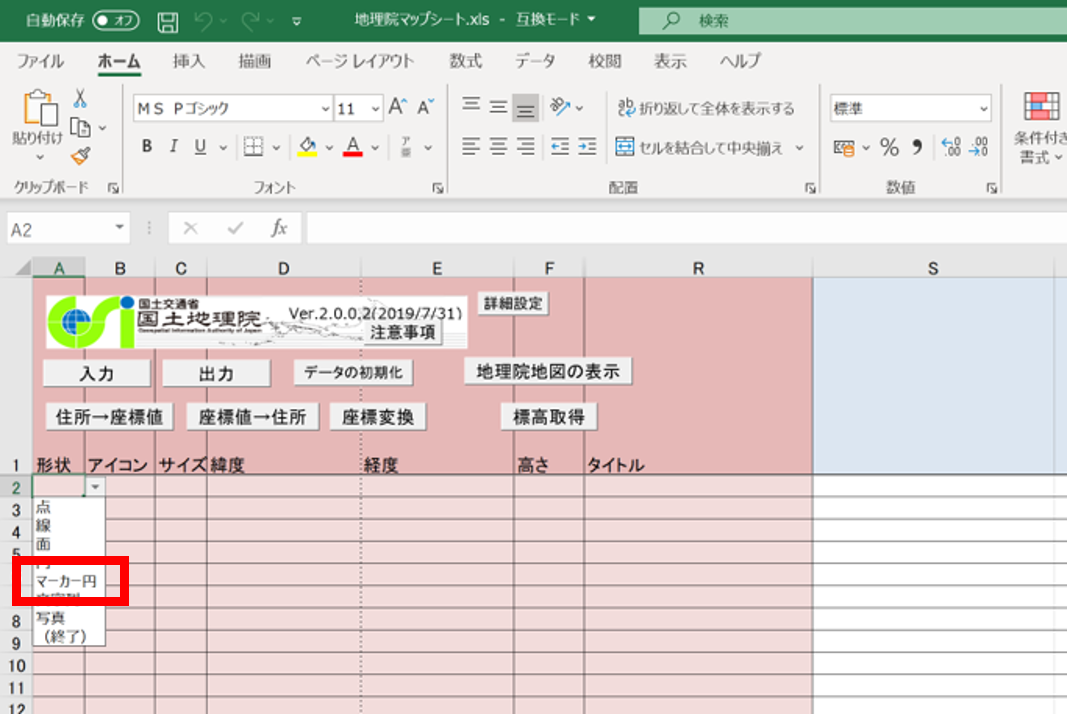Click the 出力 button

pos(216,373)
